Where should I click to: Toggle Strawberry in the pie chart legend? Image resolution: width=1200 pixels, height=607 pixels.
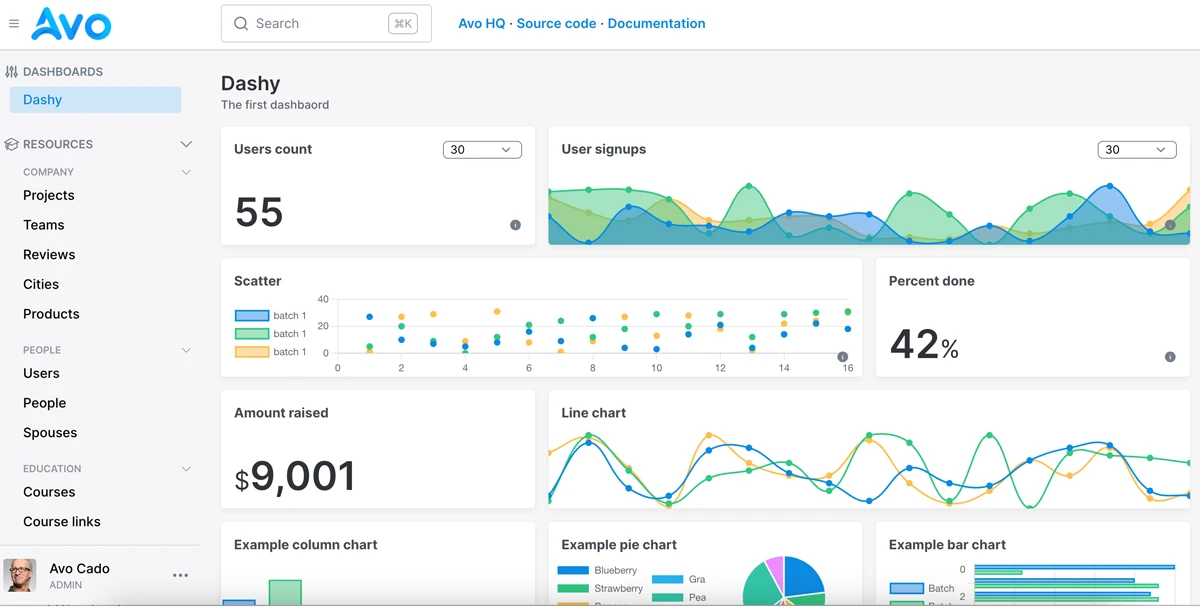click(600, 588)
